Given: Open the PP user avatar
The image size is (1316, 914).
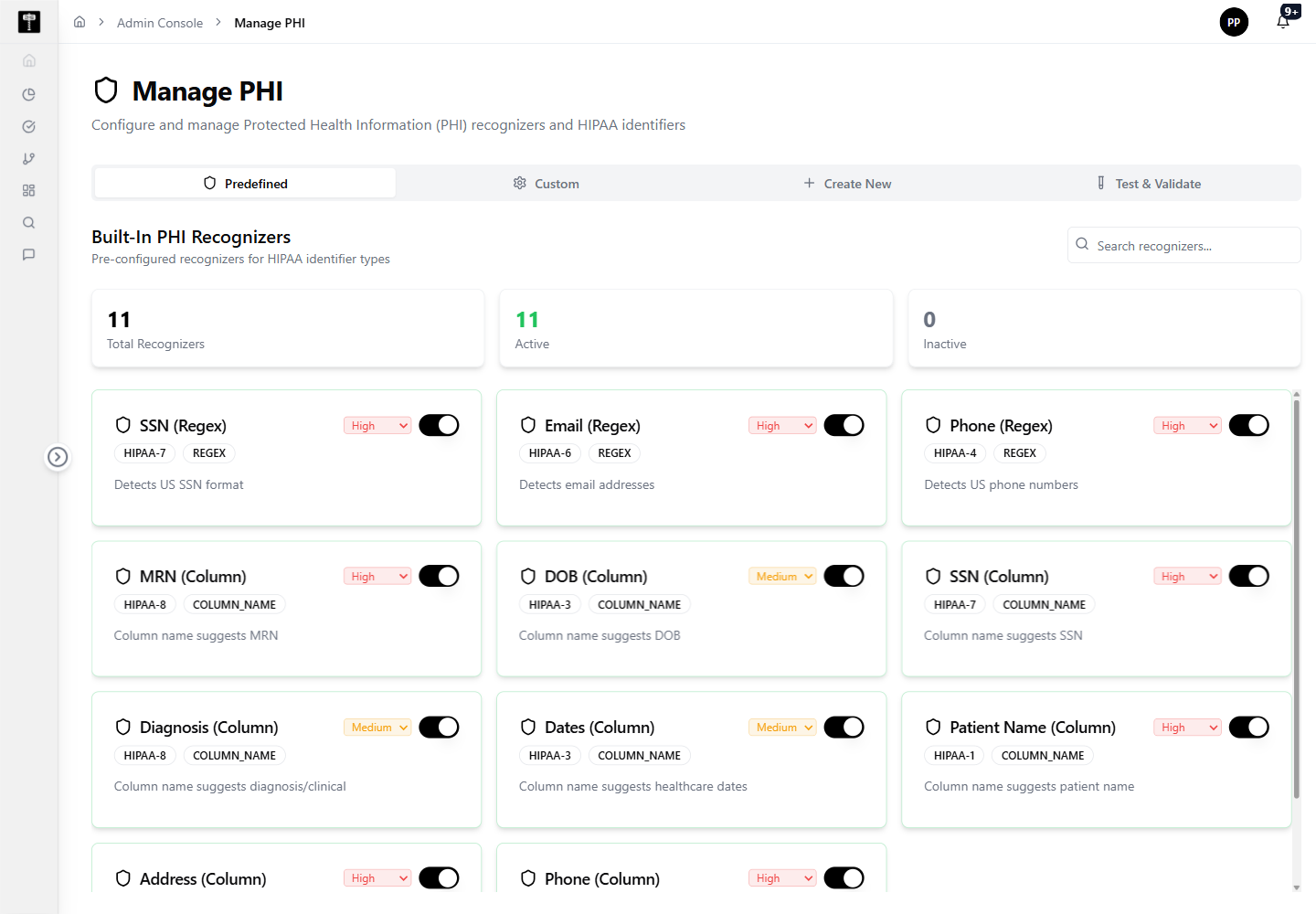Looking at the screenshot, I should pyautogui.click(x=1234, y=22).
